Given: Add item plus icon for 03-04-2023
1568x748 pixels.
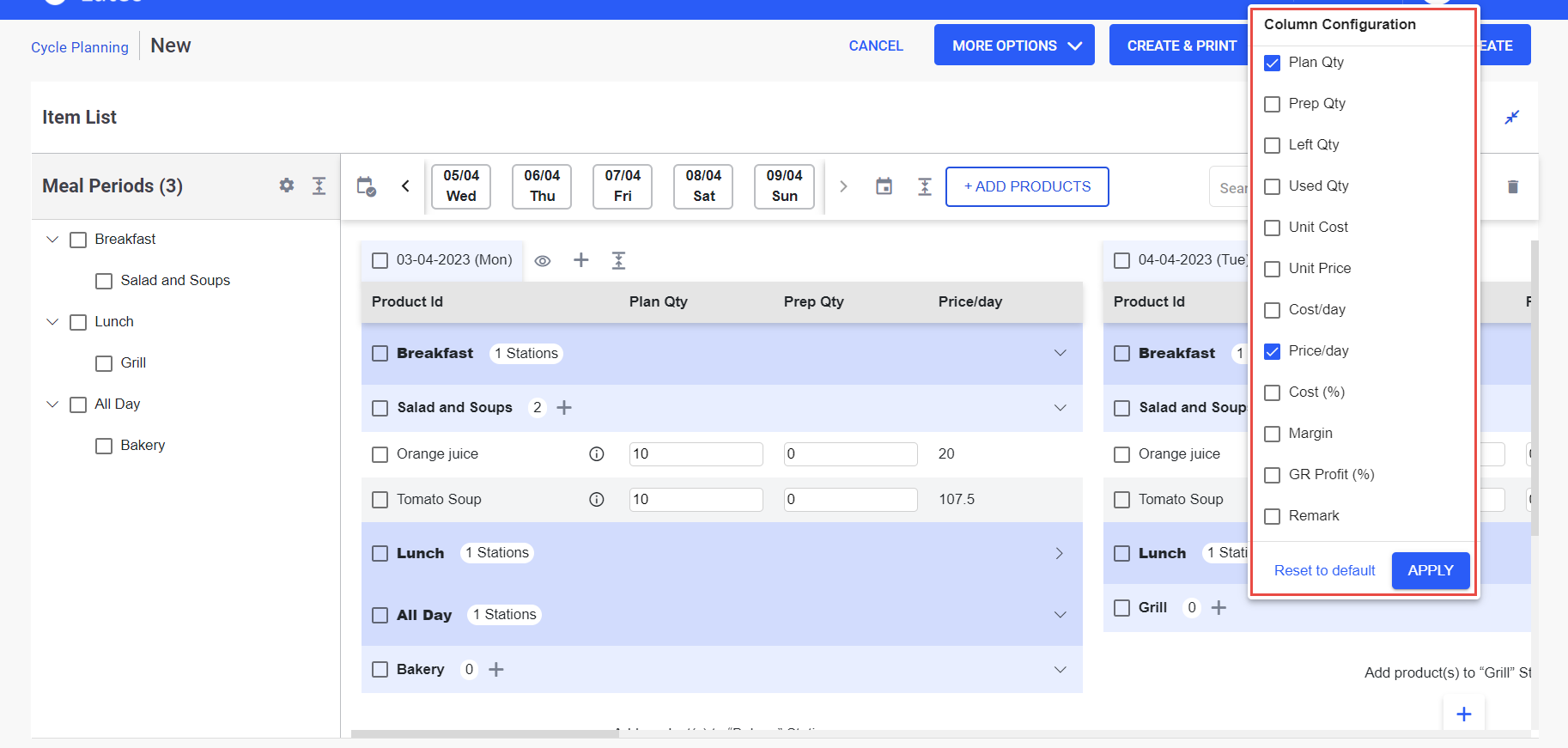Looking at the screenshot, I should coord(581,259).
